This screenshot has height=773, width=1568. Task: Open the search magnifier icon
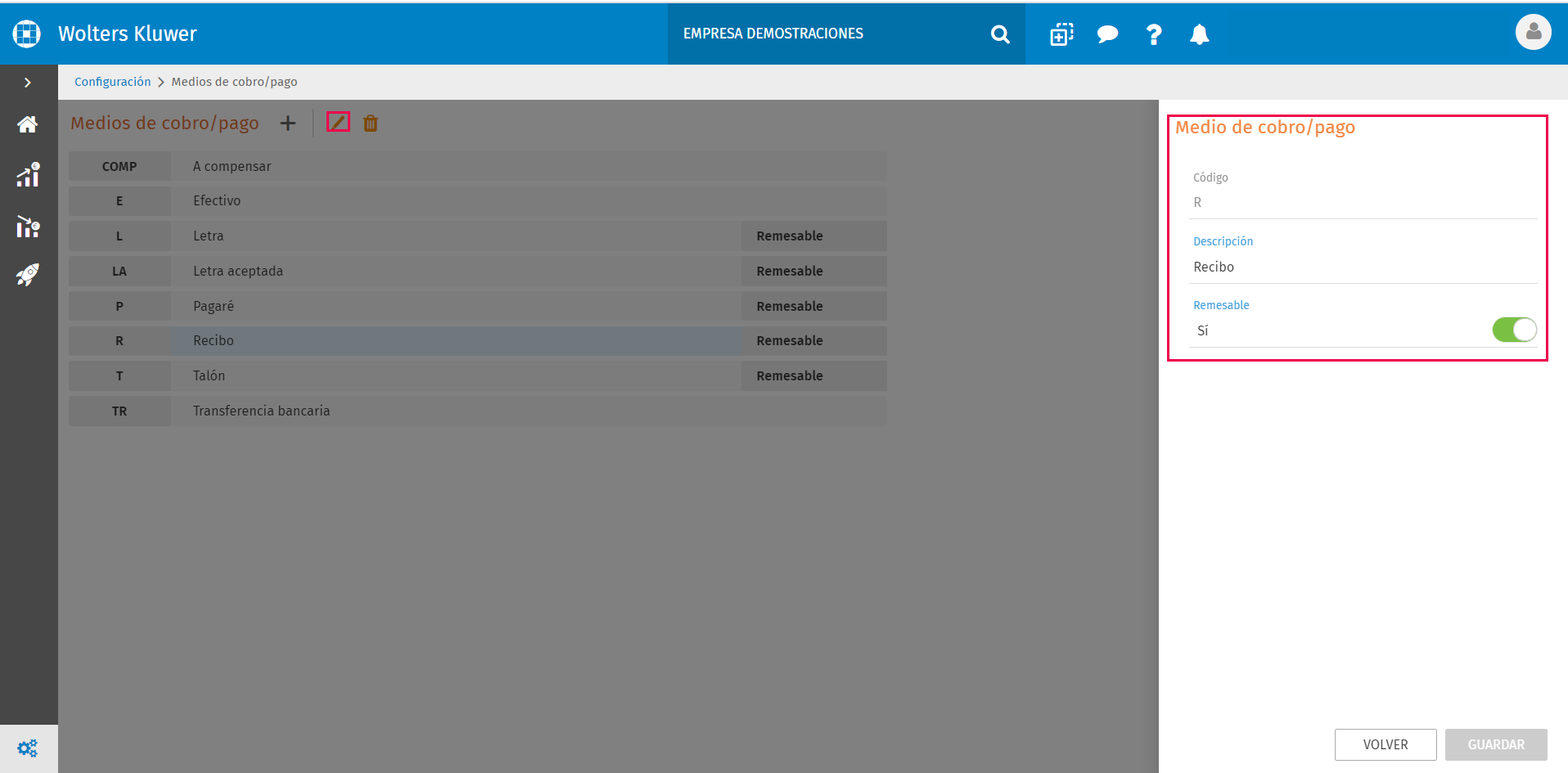[x=1000, y=34]
